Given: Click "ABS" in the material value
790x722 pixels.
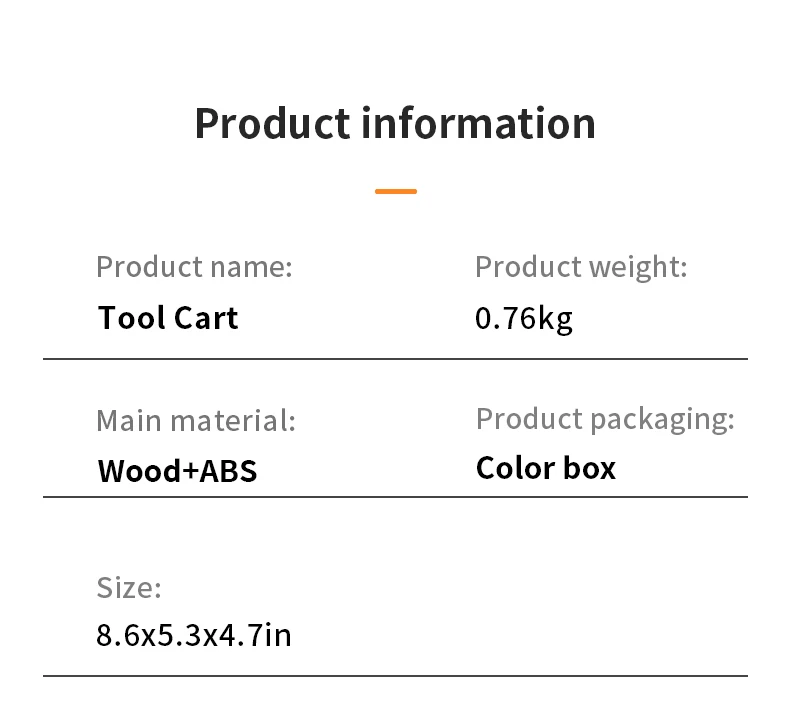Looking at the screenshot, I should tap(229, 470).
